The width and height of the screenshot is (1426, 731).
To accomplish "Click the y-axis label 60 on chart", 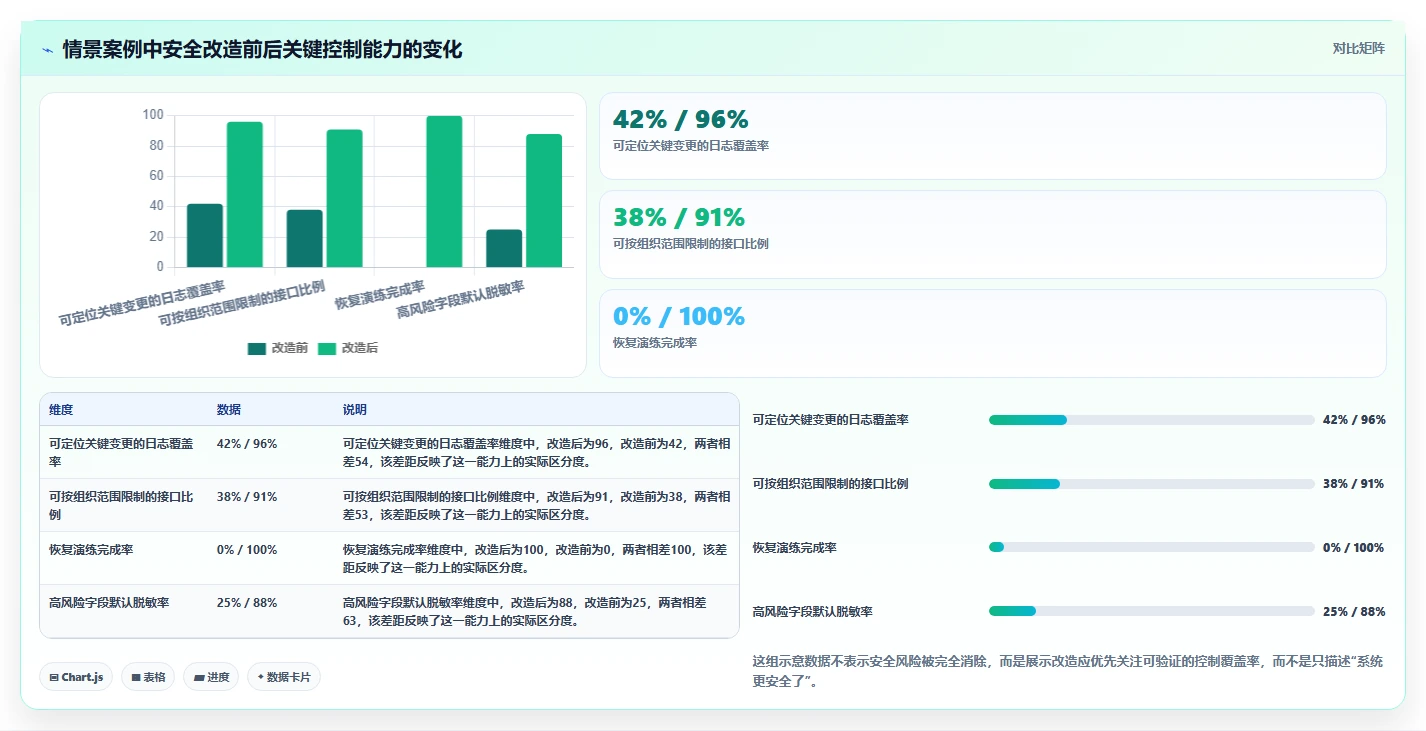I will click(x=156, y=176).
